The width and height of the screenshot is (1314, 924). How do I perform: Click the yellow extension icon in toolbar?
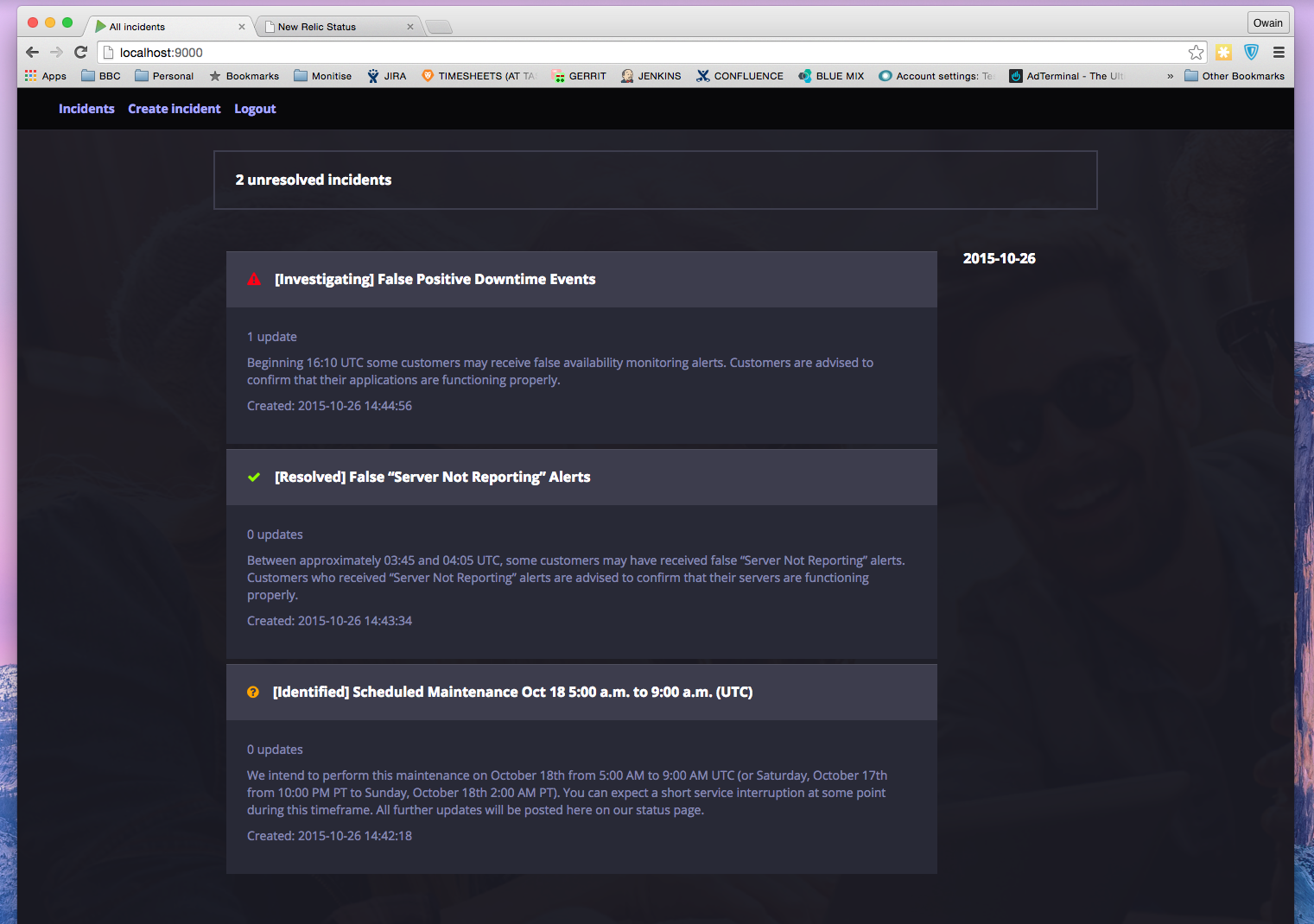(x=1224, y=53)
